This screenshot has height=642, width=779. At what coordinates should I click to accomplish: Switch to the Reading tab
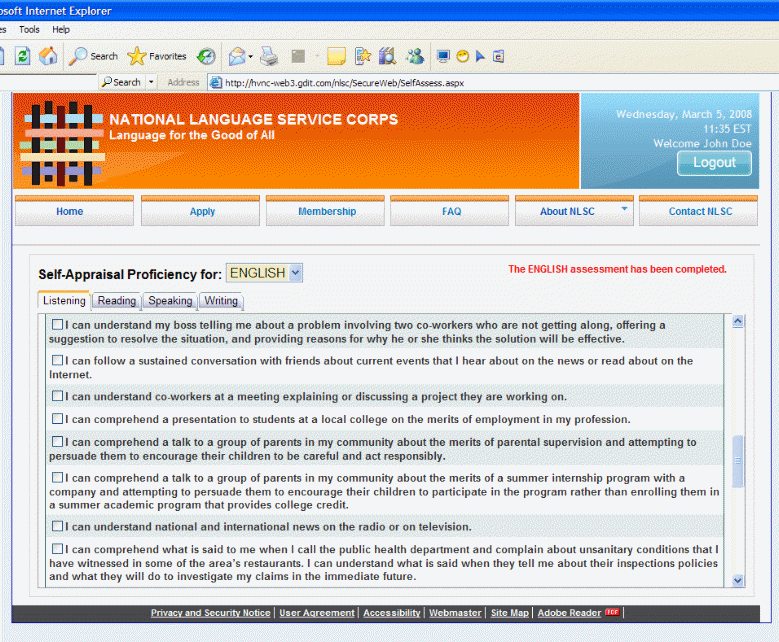(116, 301)
